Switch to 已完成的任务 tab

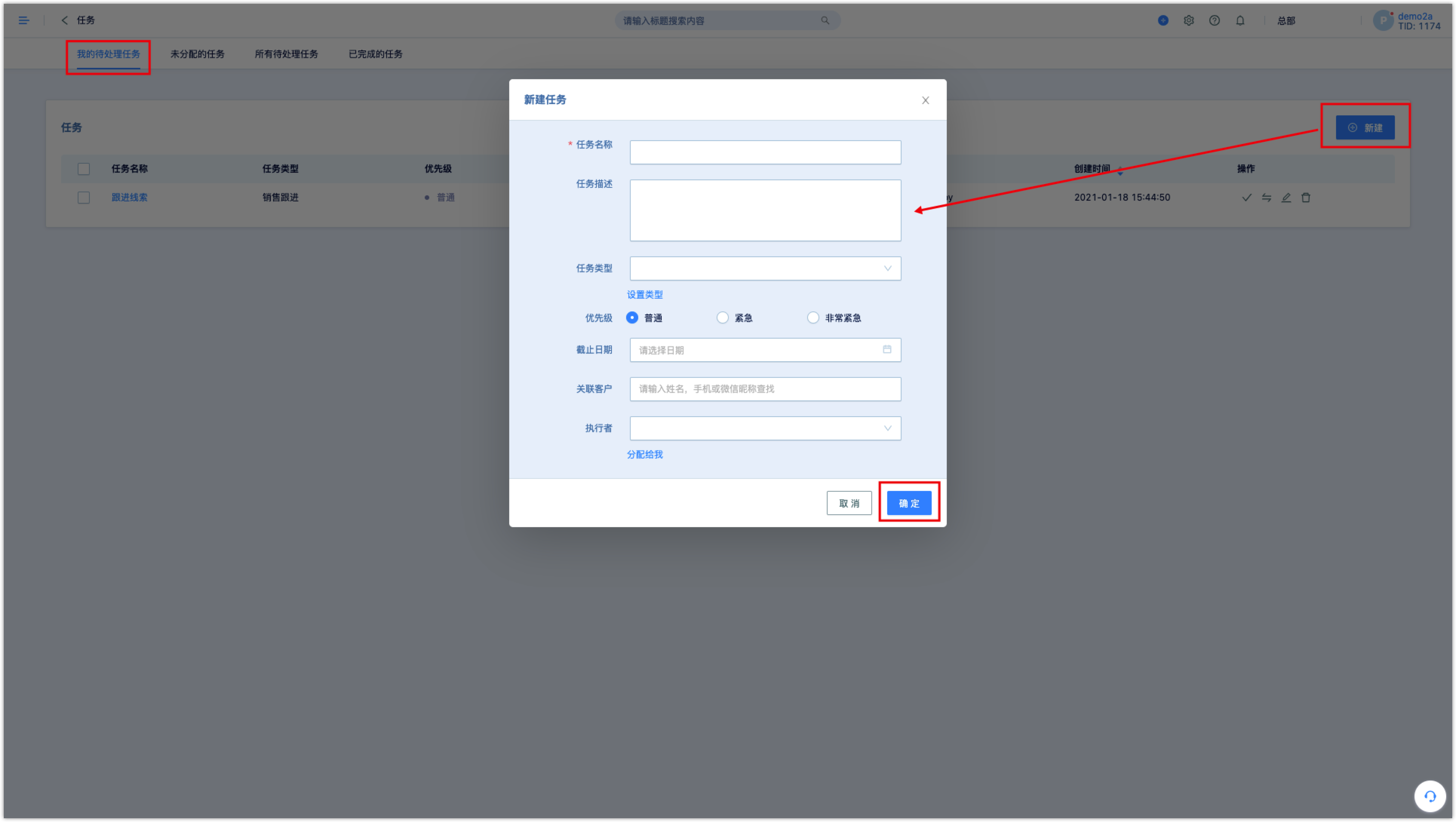pos(375,54)
